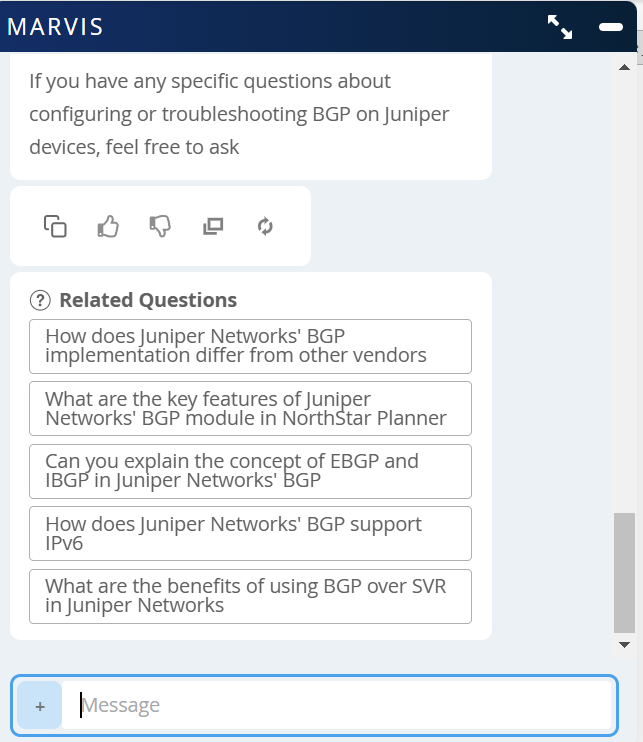The image size is (643, 742).
Task: Expand the Marvis chat window to fullscreen
Action: (560, 27)
